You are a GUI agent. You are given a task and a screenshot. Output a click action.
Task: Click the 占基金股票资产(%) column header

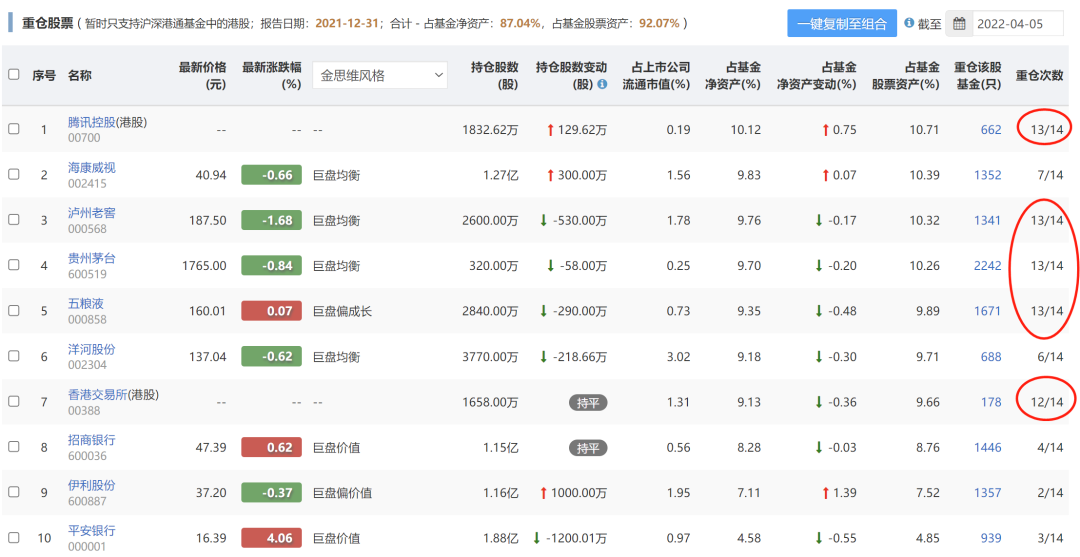[x=906, y=76]
